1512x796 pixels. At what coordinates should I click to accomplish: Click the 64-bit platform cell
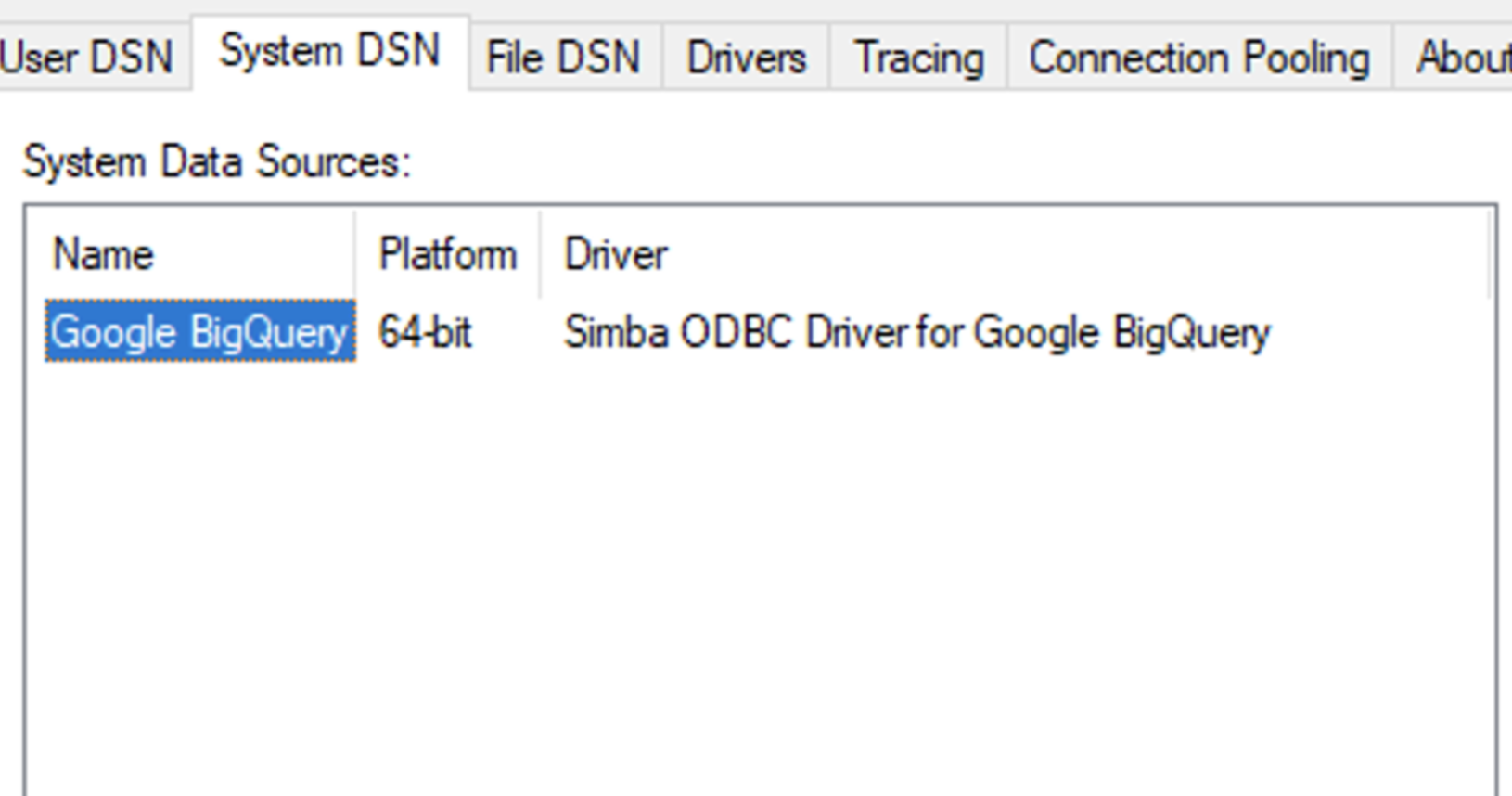pos(426,332)
